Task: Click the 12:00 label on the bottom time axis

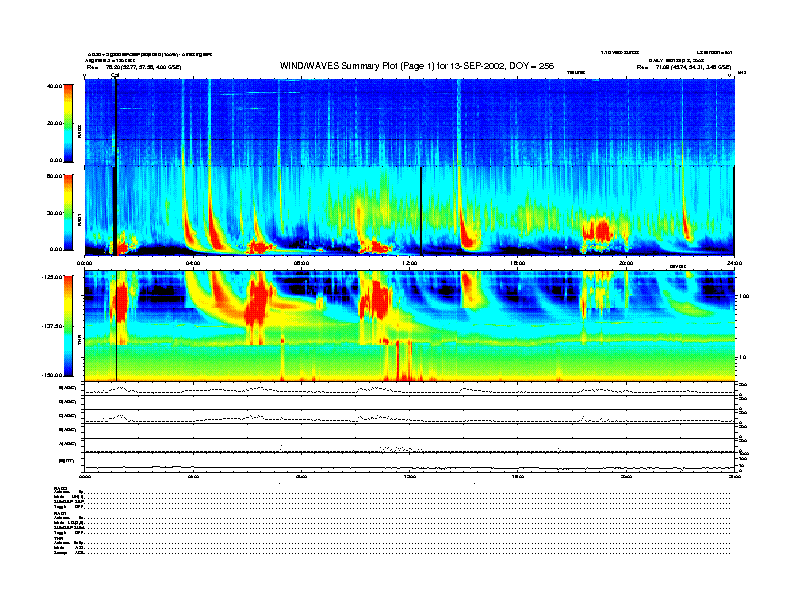Action: [409, 477]
